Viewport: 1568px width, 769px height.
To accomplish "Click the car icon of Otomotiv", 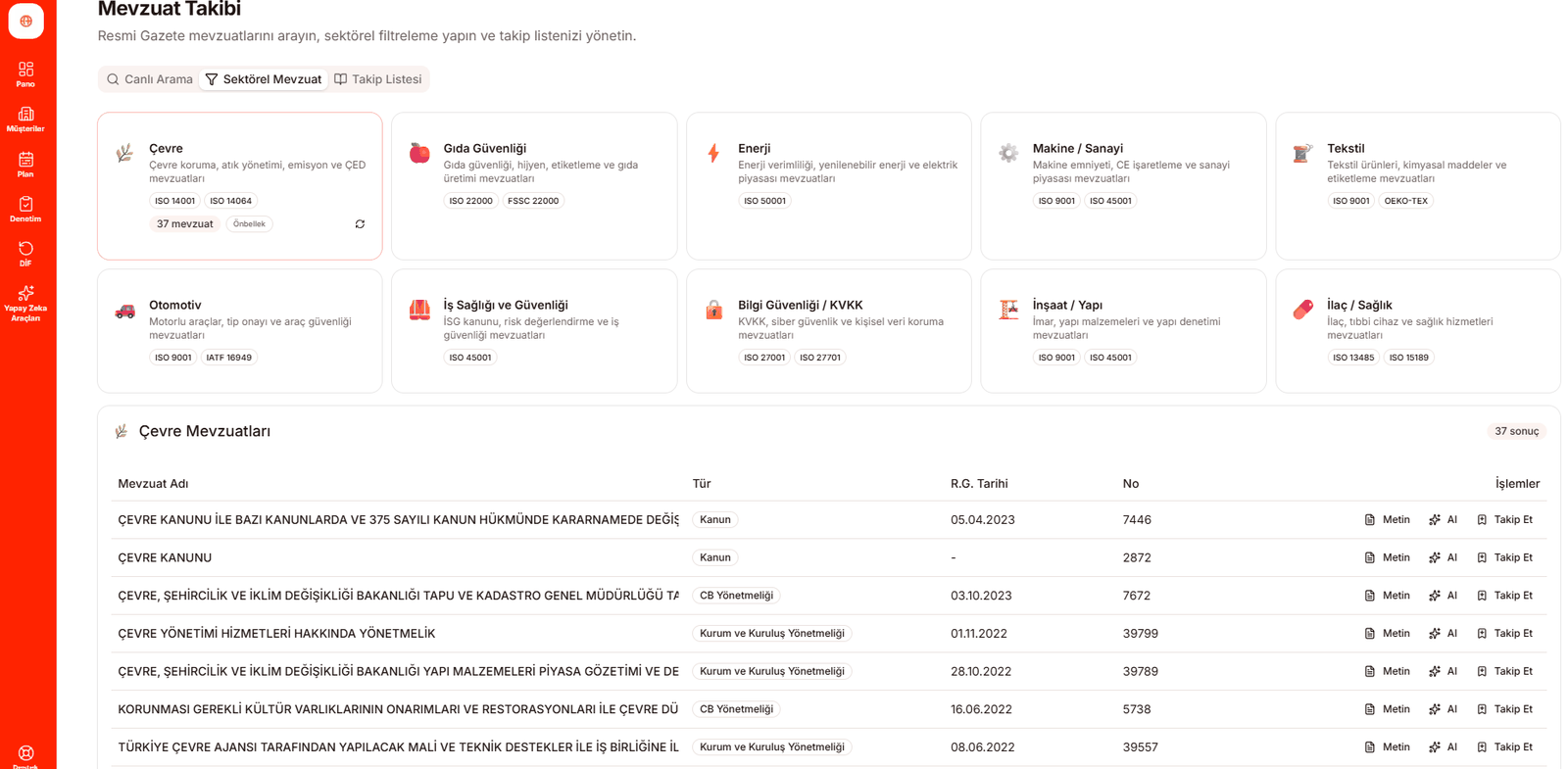I will pyautogui.click(x=124, y=311).
